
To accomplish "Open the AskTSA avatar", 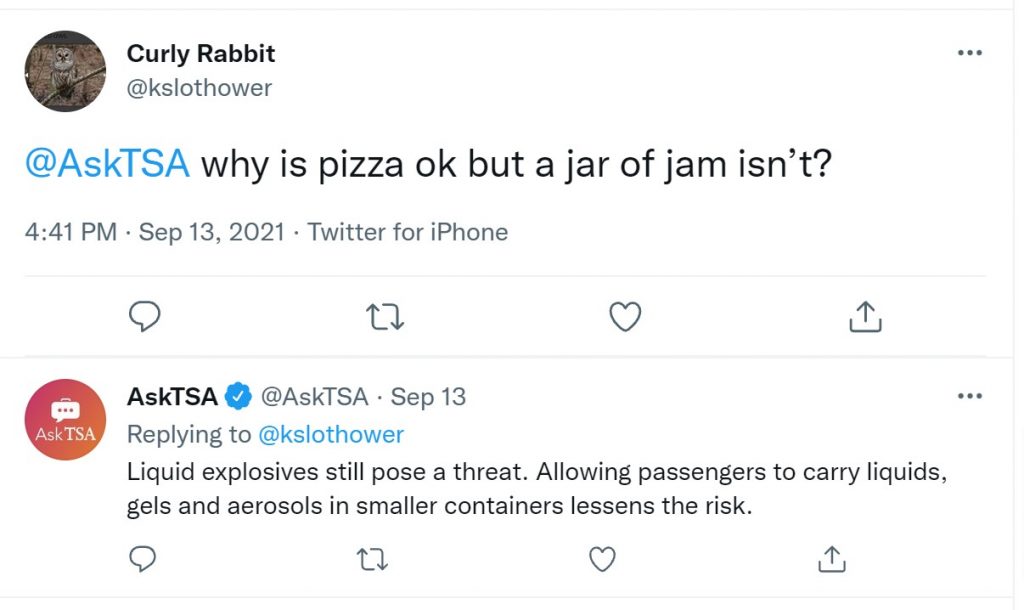I will 65,419.
